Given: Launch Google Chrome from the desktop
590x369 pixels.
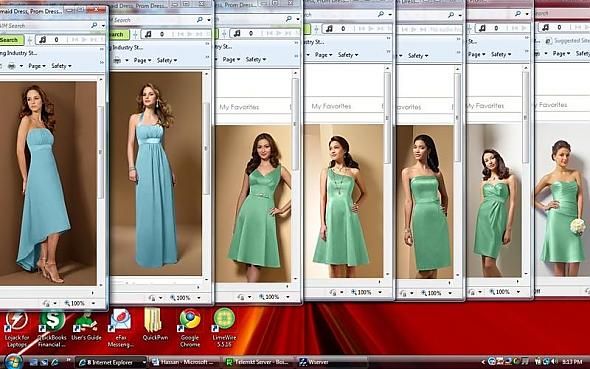Looking at the screenshot, I should [190, 327].
